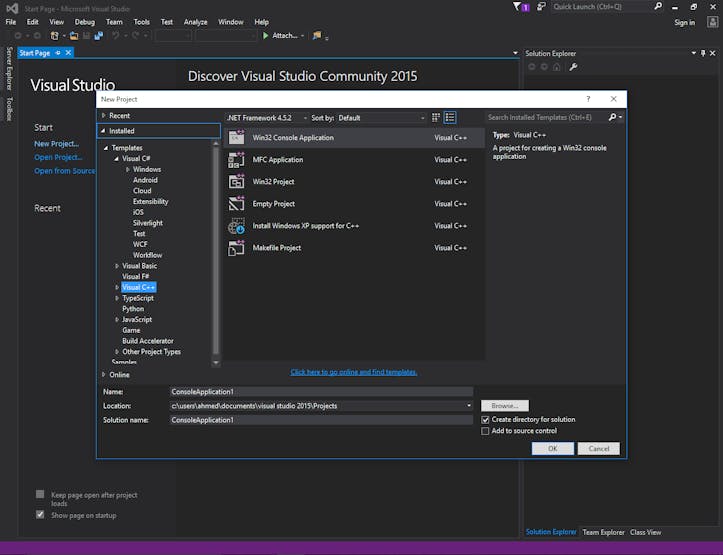Click the MFC Application template icon

click(237, 159)
